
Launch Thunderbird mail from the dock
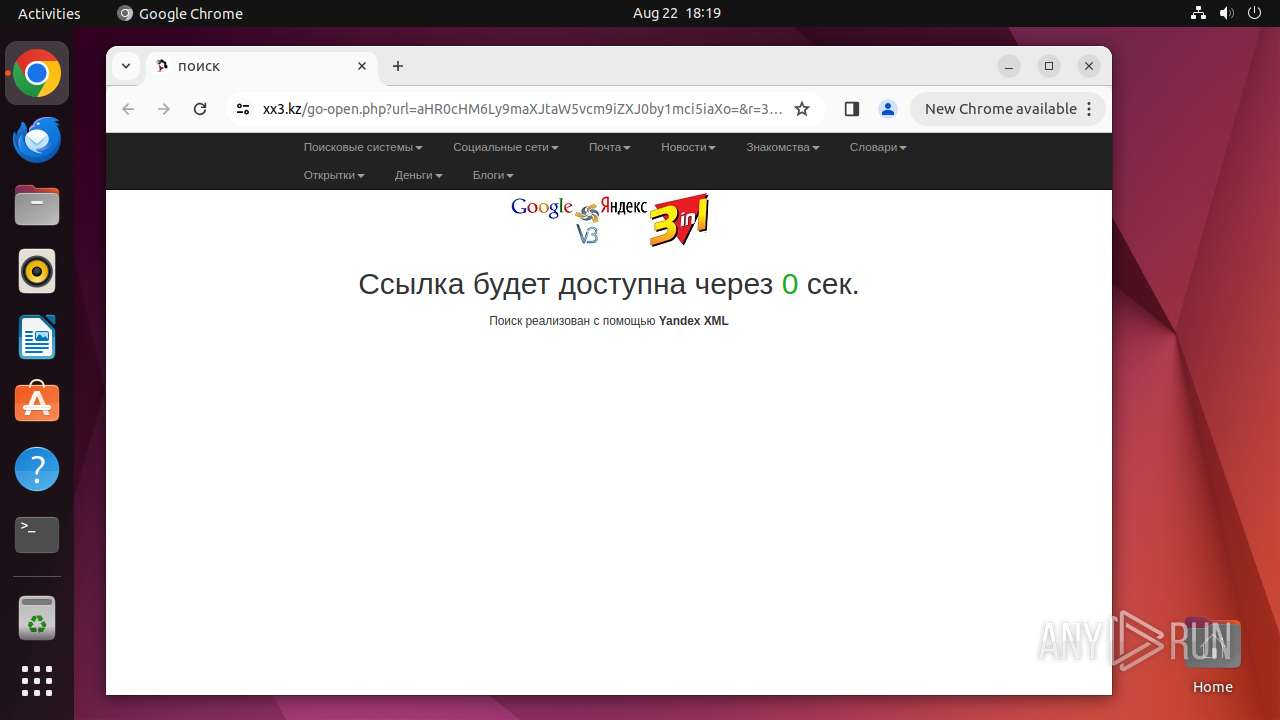tap(37, 139)
